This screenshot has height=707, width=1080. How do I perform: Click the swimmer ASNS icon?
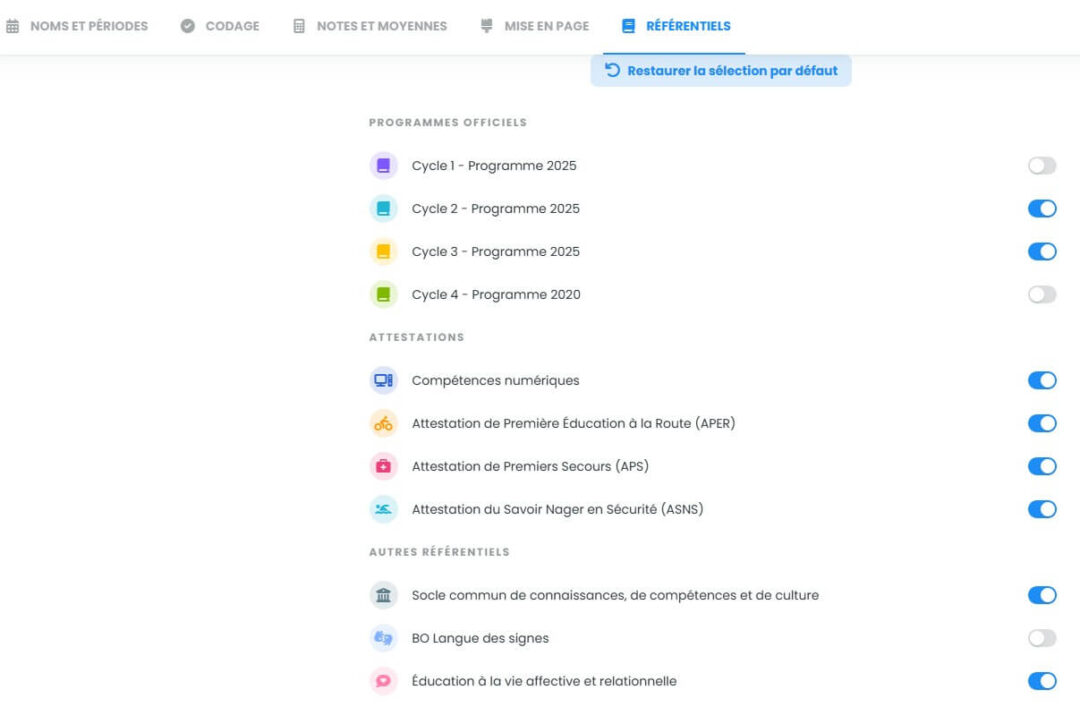coord(383,510)
